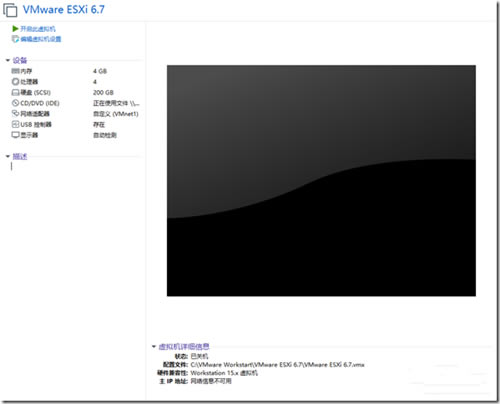Select the 内存 device row label

[26, 71]
